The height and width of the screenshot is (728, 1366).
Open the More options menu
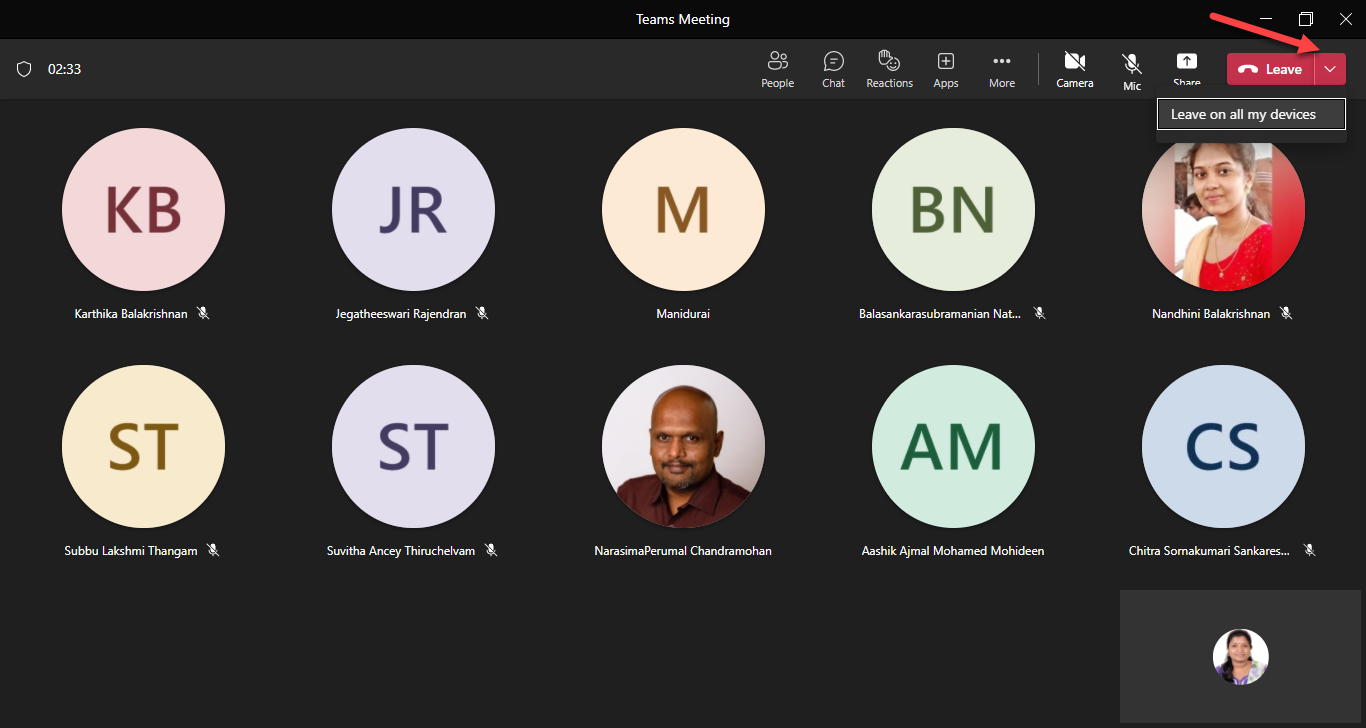(x=1001, y=69)
